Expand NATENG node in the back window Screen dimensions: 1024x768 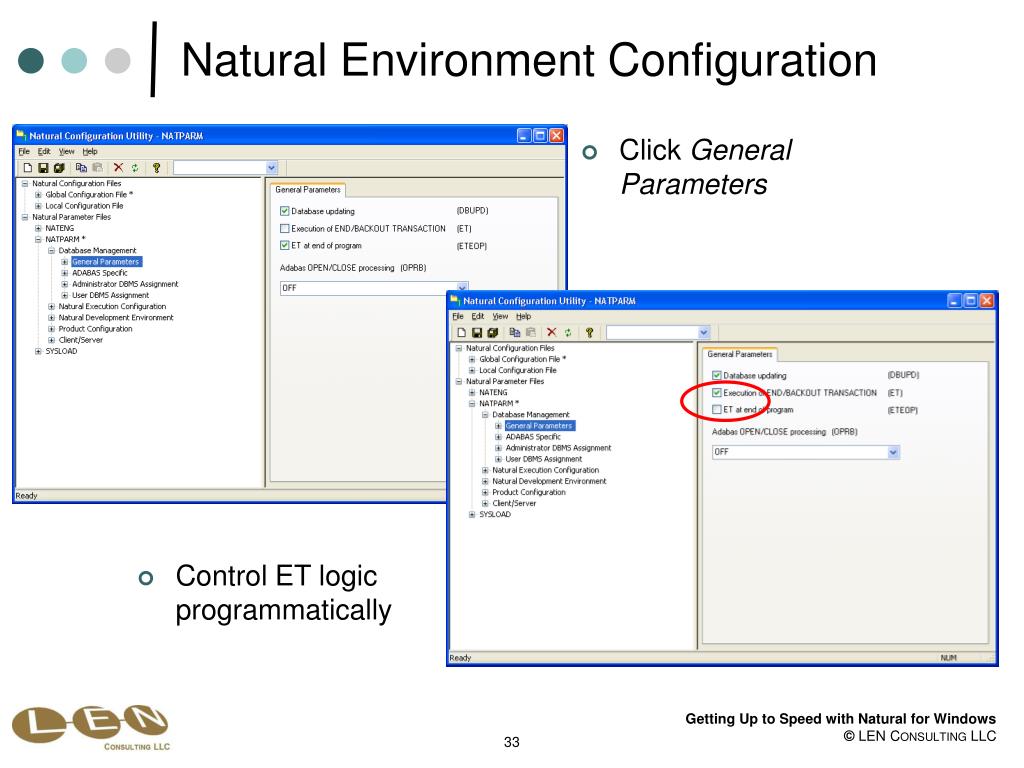(38, 228)
